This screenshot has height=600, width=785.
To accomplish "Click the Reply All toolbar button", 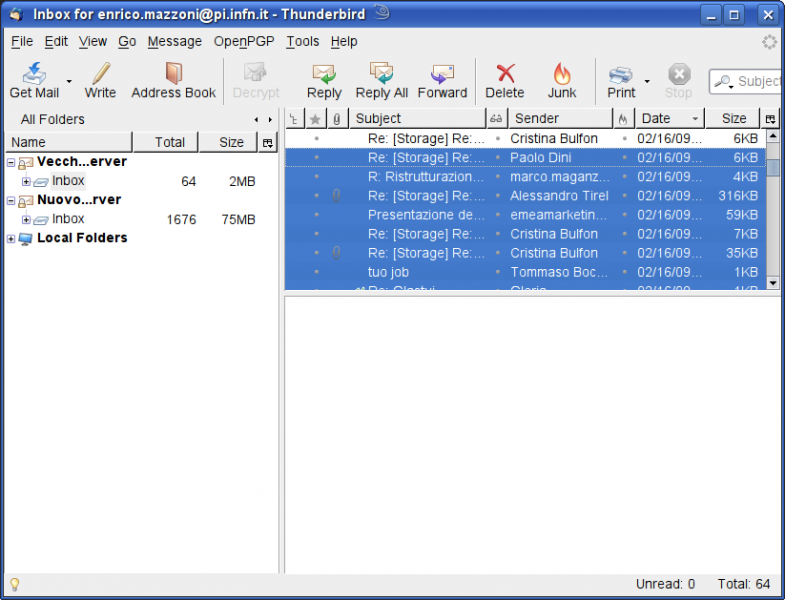I will pyautogui.click(x=381, y=80).
